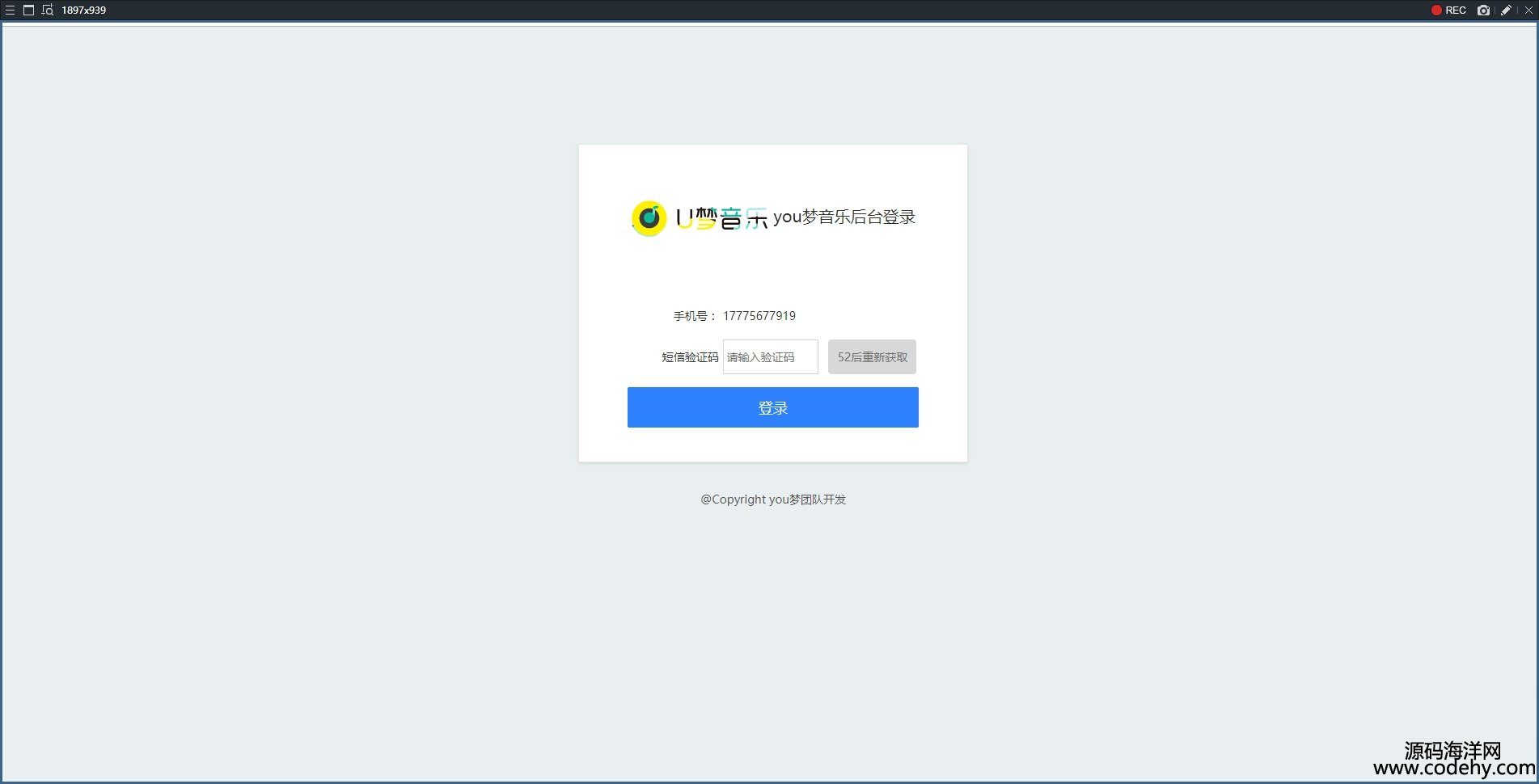
Task: Close the recorder bar with X icon
Action: (1528, 11)
